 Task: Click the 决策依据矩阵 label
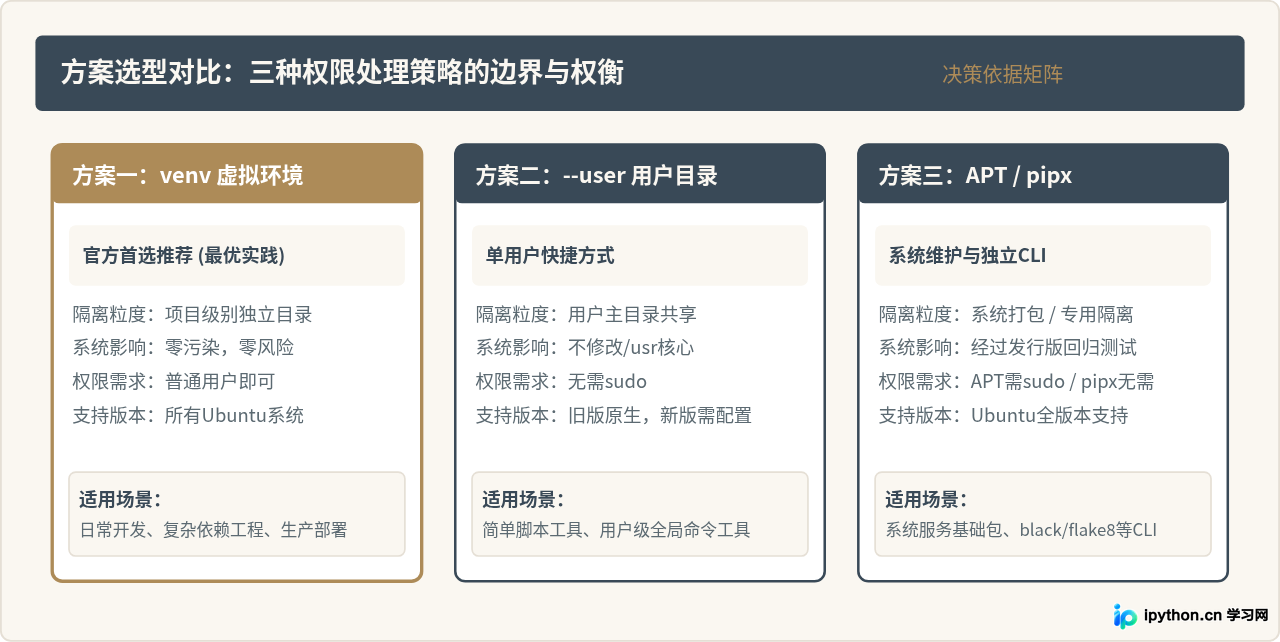coord(1002,74)
